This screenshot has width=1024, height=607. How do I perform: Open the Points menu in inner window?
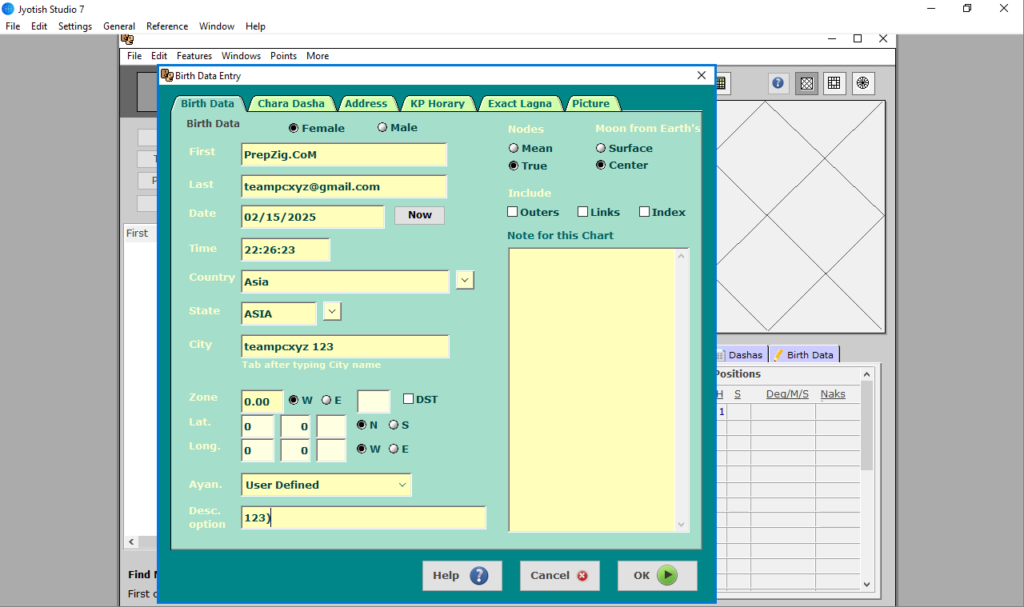point(283,56)
